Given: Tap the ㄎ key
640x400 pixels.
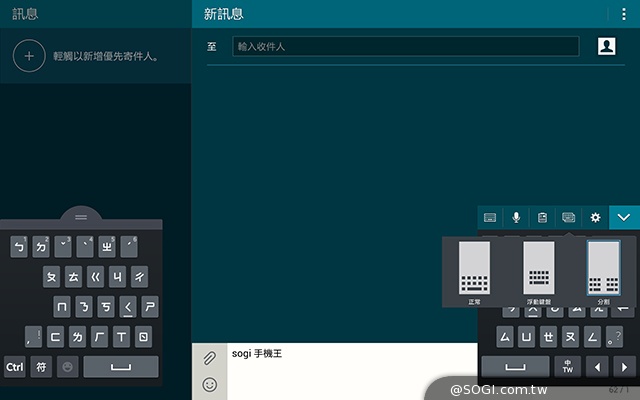Looking at the screenshot, I should [106, 307].
